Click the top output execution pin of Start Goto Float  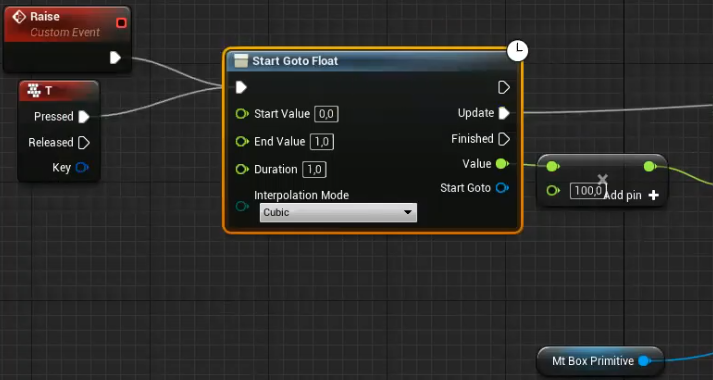click(504, 87)
